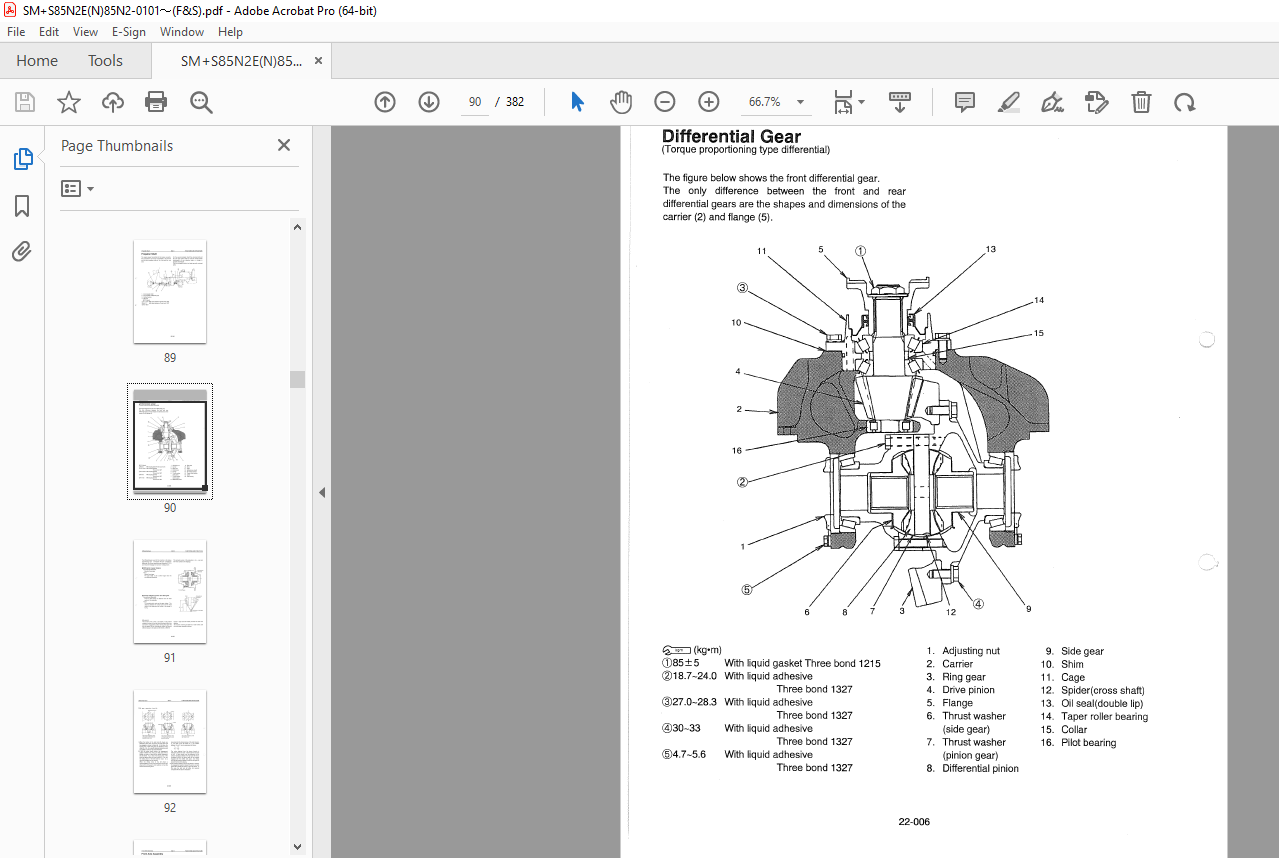Open the View menu

85,32
